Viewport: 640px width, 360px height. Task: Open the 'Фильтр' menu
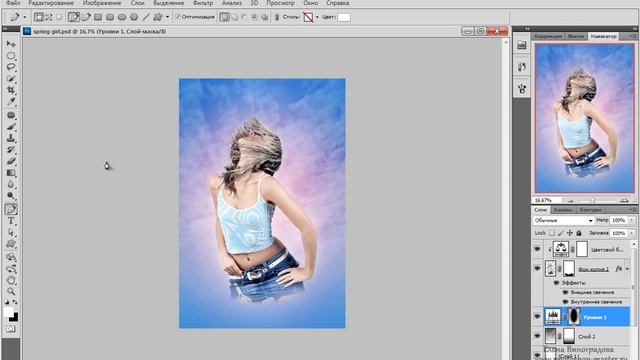tap(203, 3)
